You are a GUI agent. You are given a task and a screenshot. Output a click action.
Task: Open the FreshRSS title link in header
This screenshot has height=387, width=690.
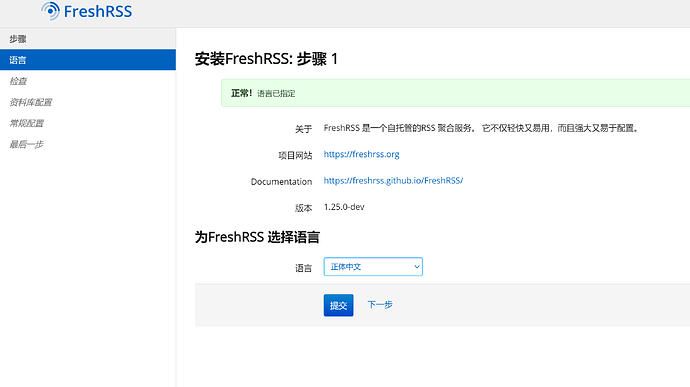tap(98, 11)
